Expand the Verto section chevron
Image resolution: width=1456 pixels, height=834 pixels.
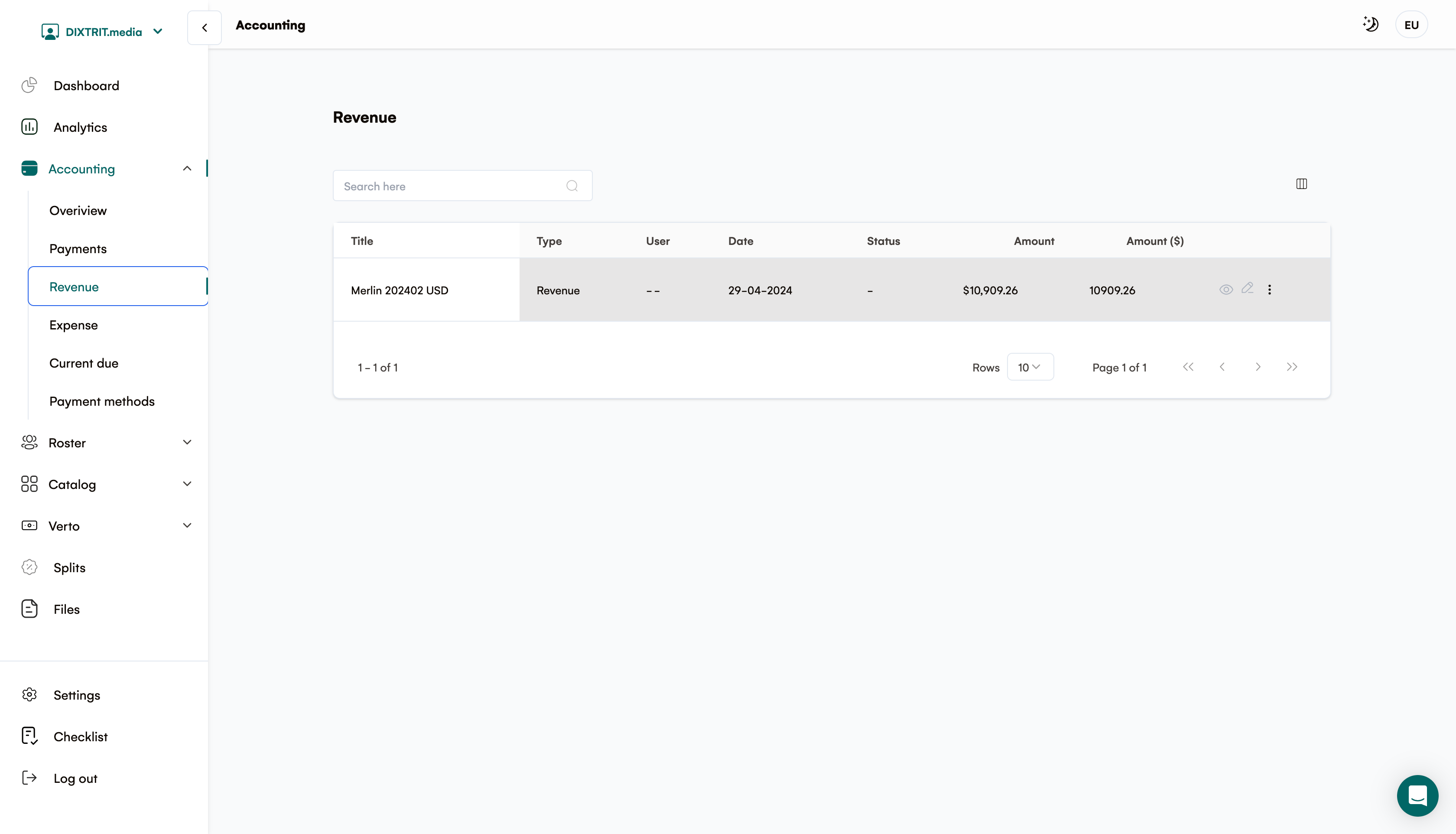[x=187, y=525]
